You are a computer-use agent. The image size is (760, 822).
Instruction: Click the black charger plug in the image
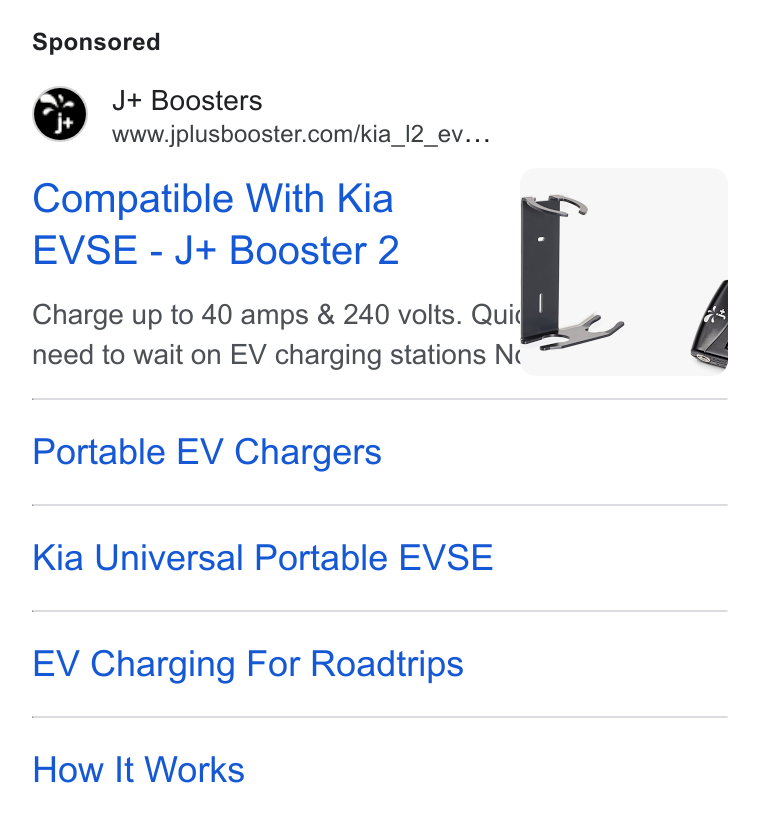[x=710, y=327]
